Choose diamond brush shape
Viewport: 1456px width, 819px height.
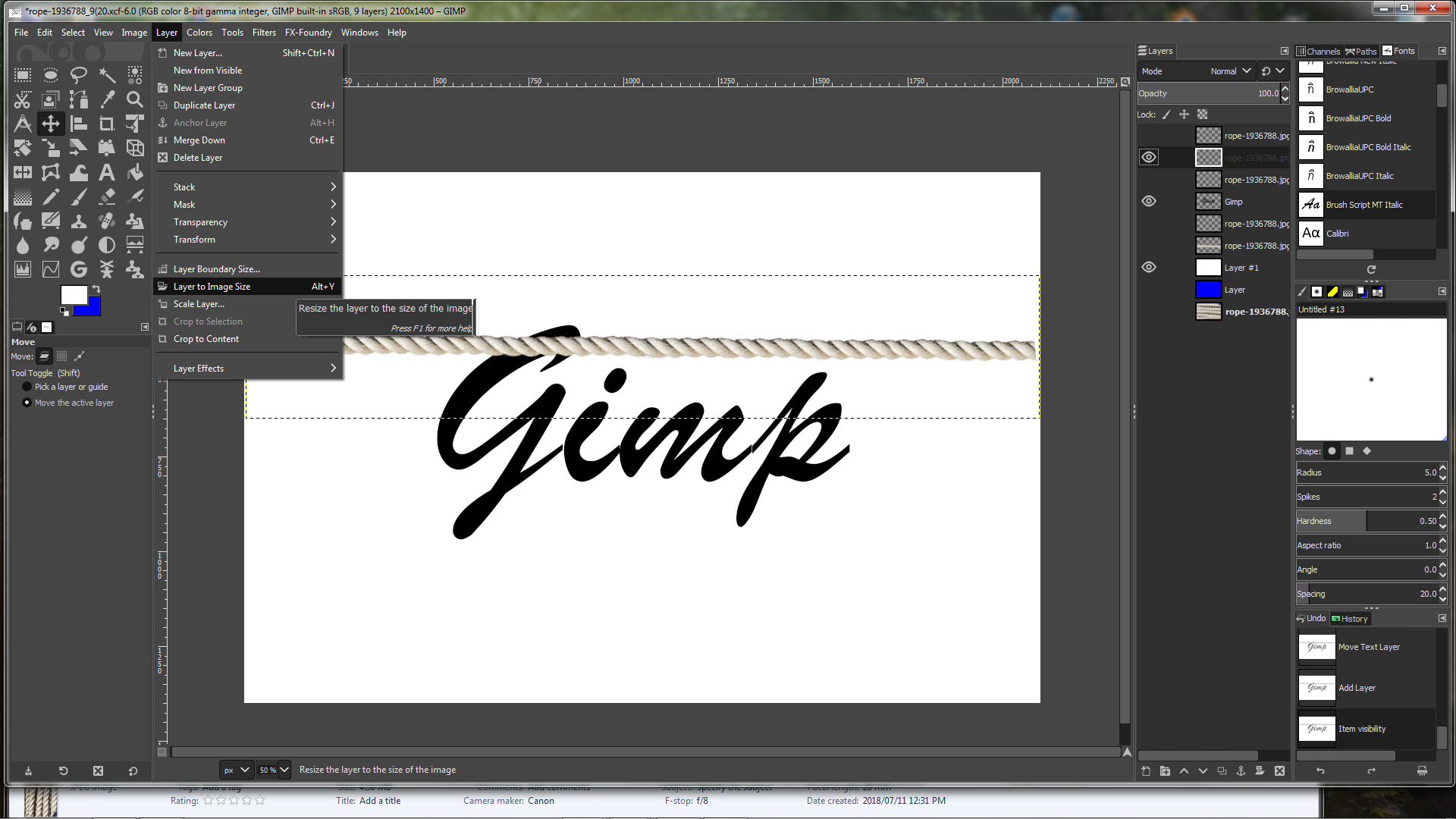[x=1367, y=451]
